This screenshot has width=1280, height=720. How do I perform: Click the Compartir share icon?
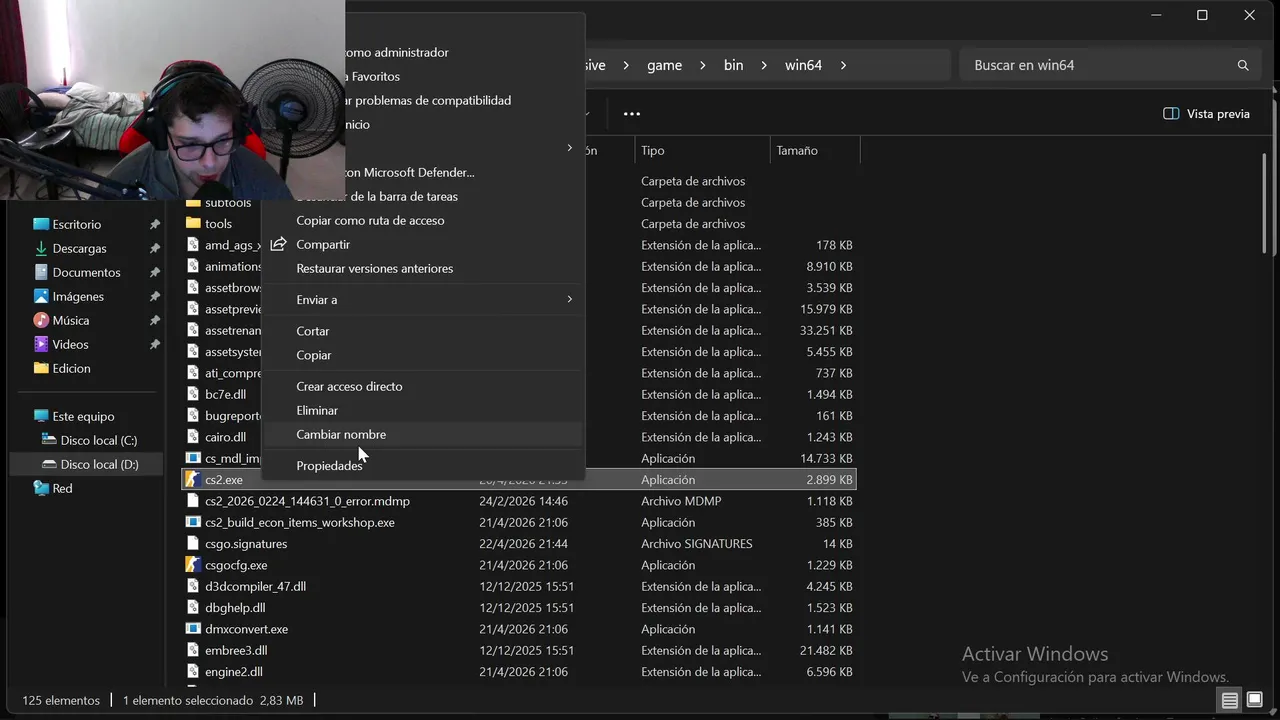coord(278,244)
